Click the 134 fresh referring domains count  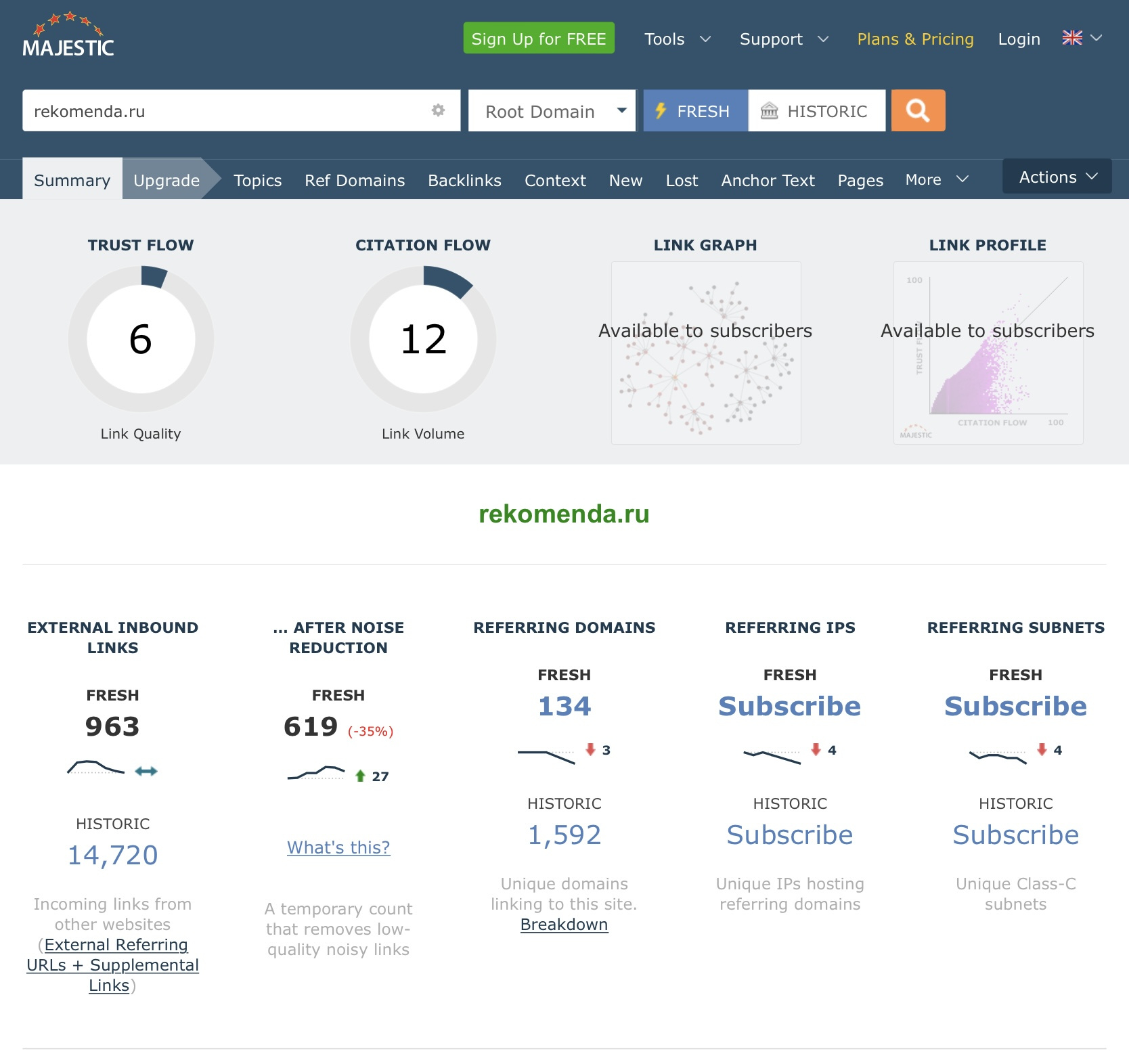pyautogui.click(x=564, y=706)
